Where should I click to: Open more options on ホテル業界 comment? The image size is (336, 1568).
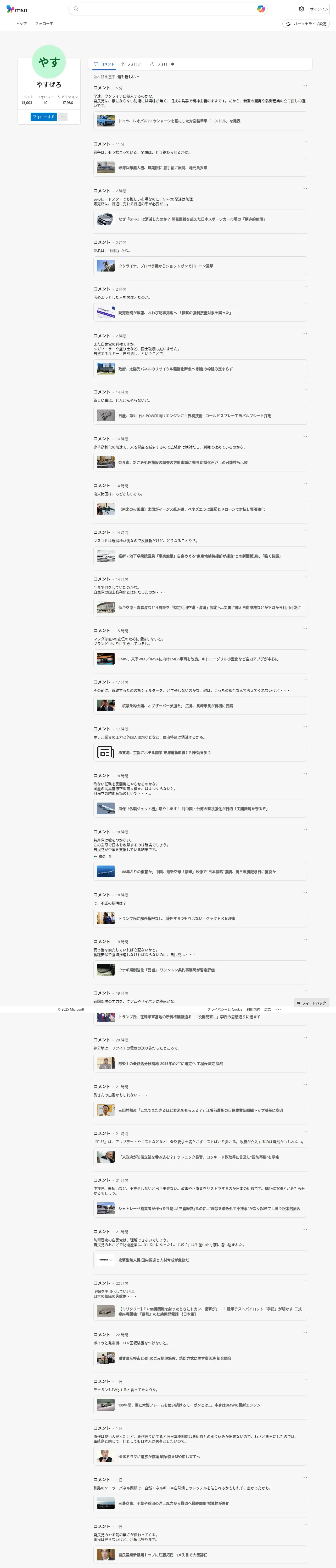coord(304,727)
